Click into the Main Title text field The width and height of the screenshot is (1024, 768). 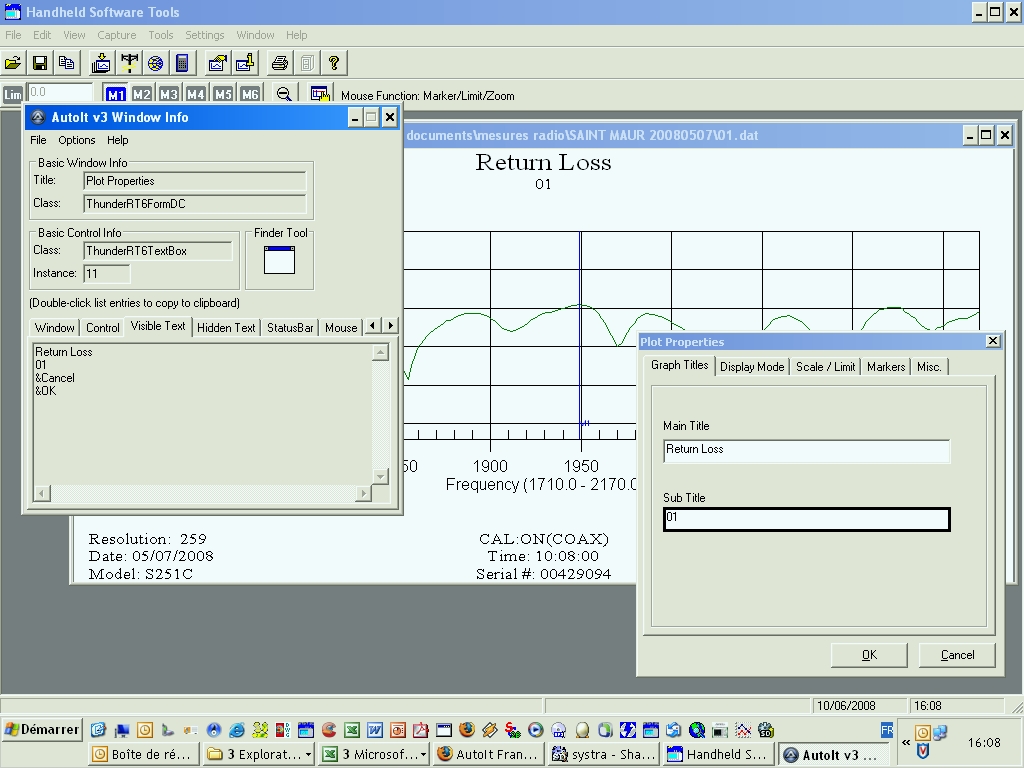tap(806, 450)
